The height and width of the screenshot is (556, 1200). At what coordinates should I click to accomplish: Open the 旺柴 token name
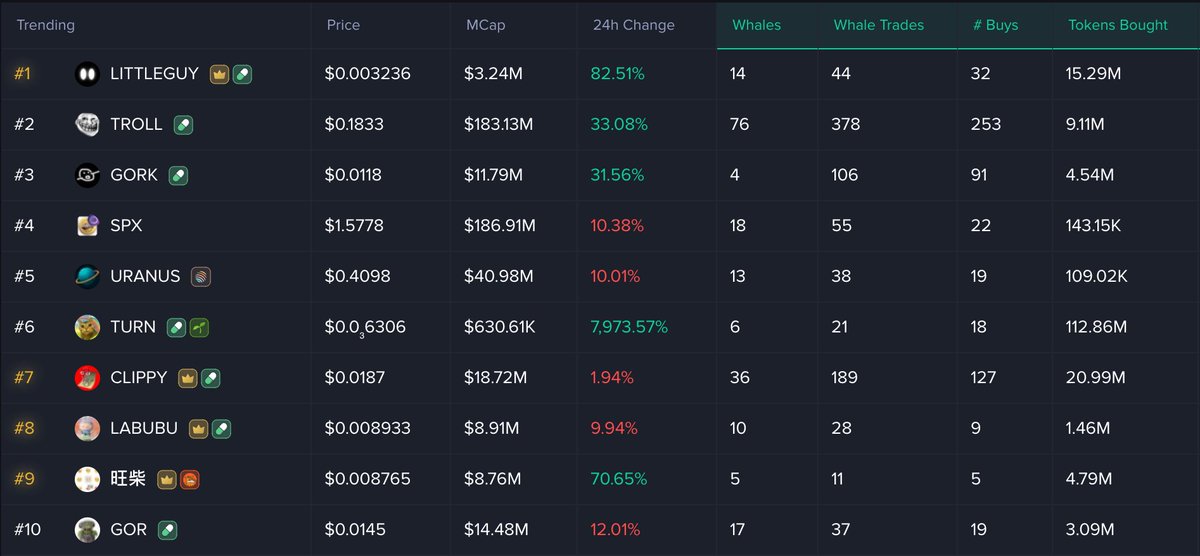tap(128, 479)
